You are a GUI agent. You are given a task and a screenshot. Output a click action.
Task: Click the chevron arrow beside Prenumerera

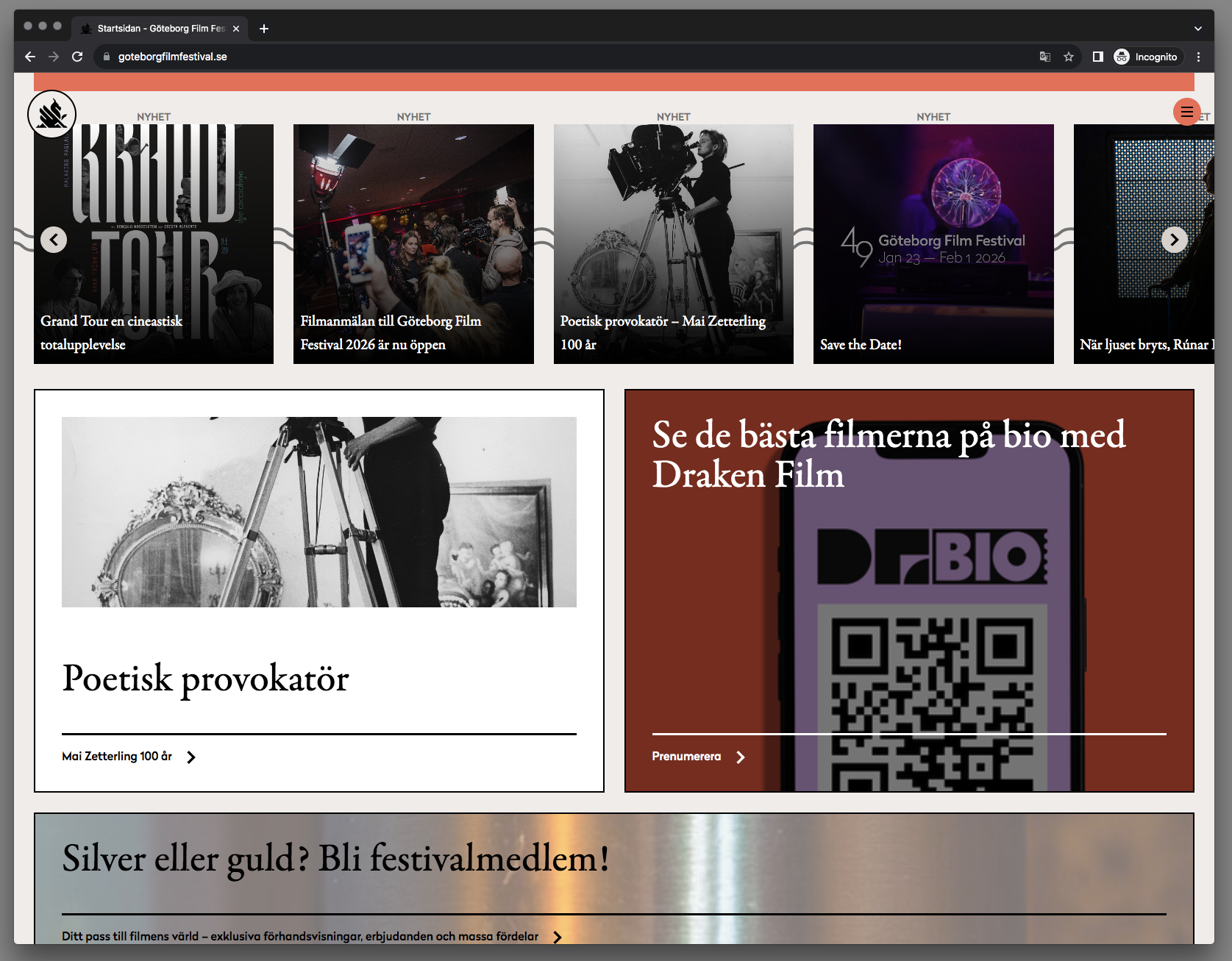[741, 757]
